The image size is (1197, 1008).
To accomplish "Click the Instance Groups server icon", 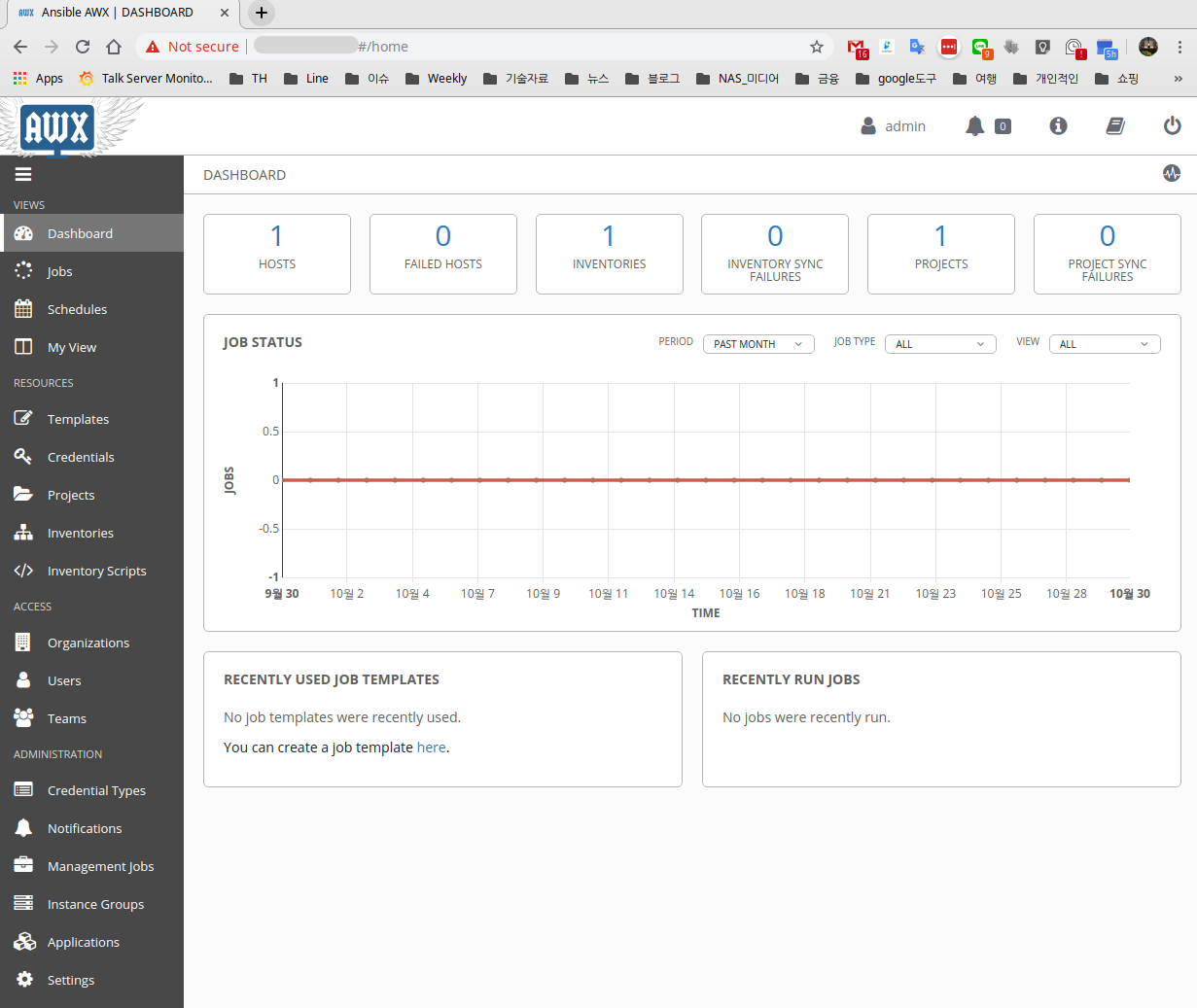I will point(23,904).
